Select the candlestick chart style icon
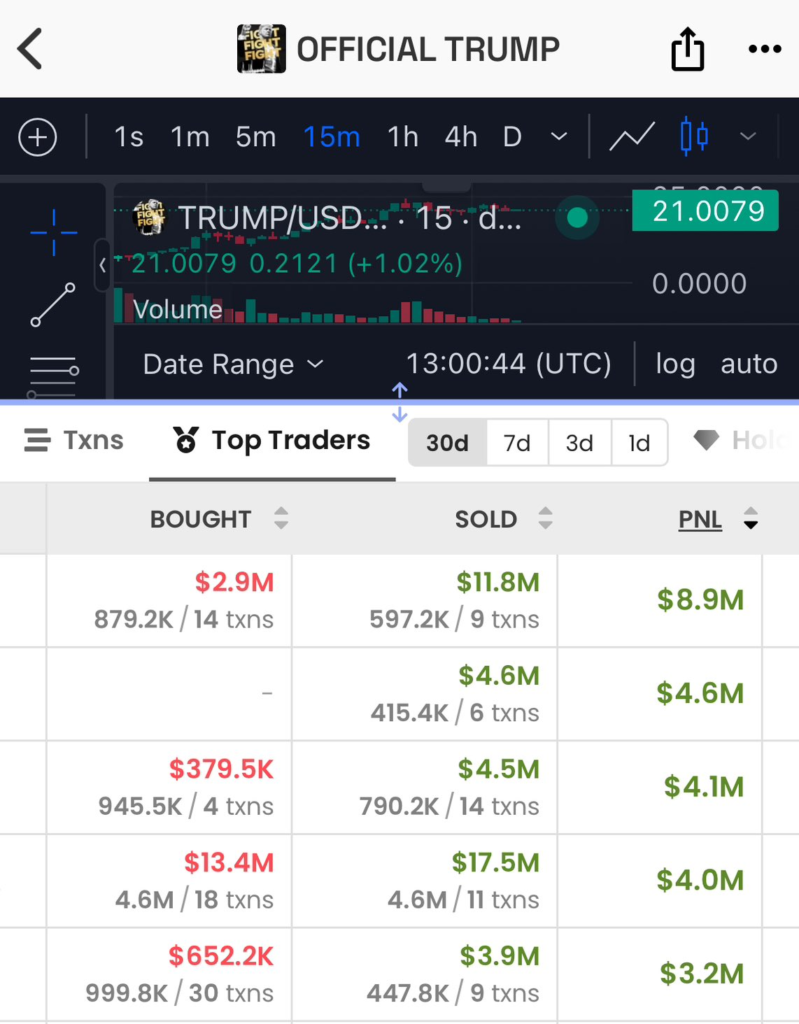The image size is (799, 1024). click(x=694, y=136)
